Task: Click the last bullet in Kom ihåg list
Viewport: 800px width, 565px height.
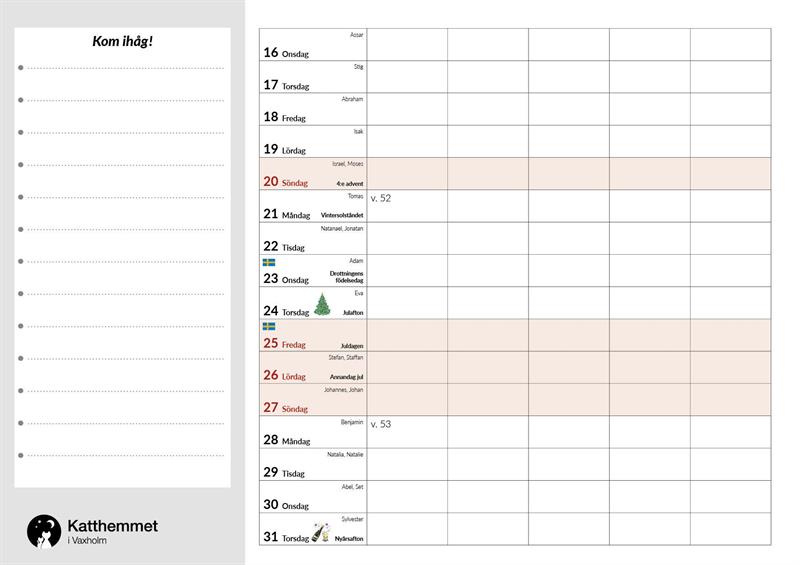Action: click(20, 455)
